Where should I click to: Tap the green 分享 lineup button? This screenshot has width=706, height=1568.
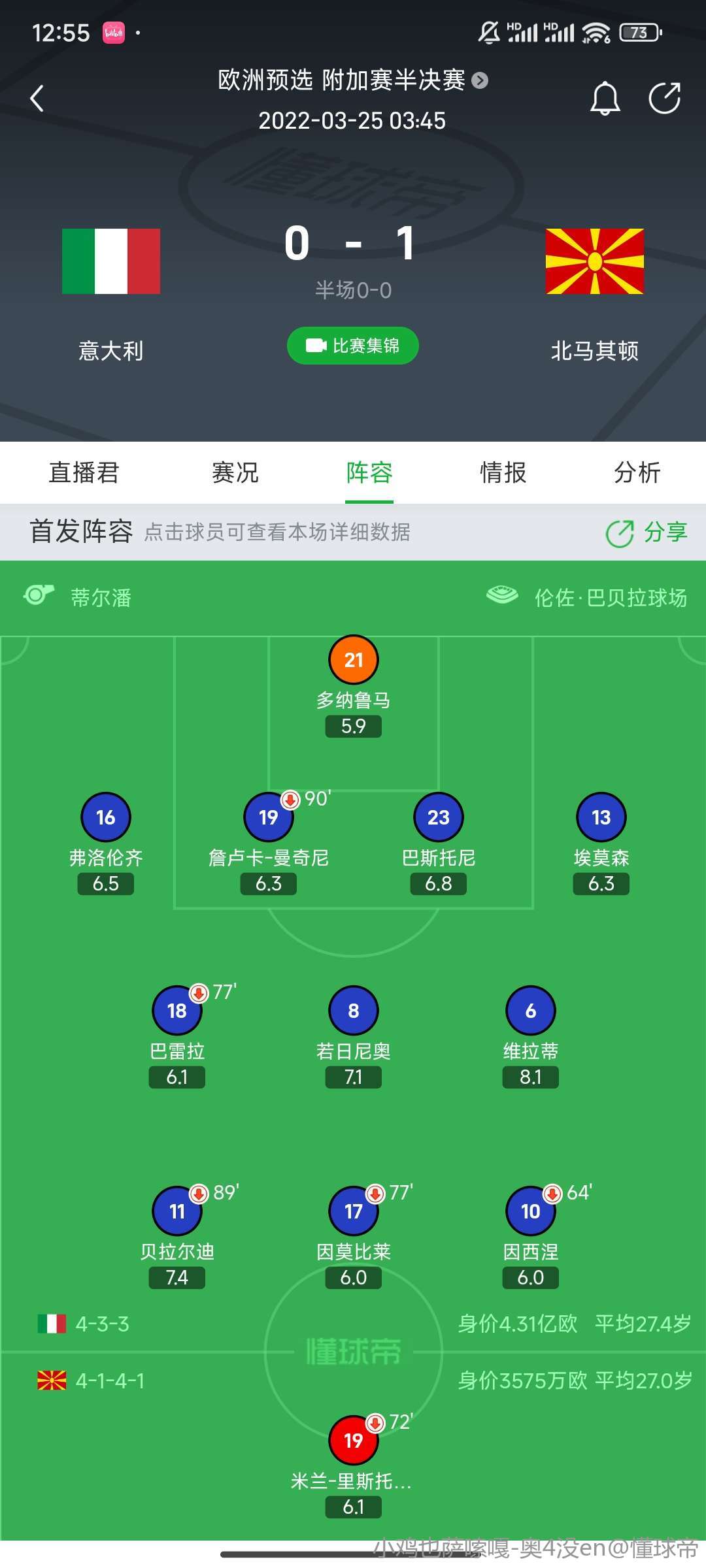click(647, 532)
